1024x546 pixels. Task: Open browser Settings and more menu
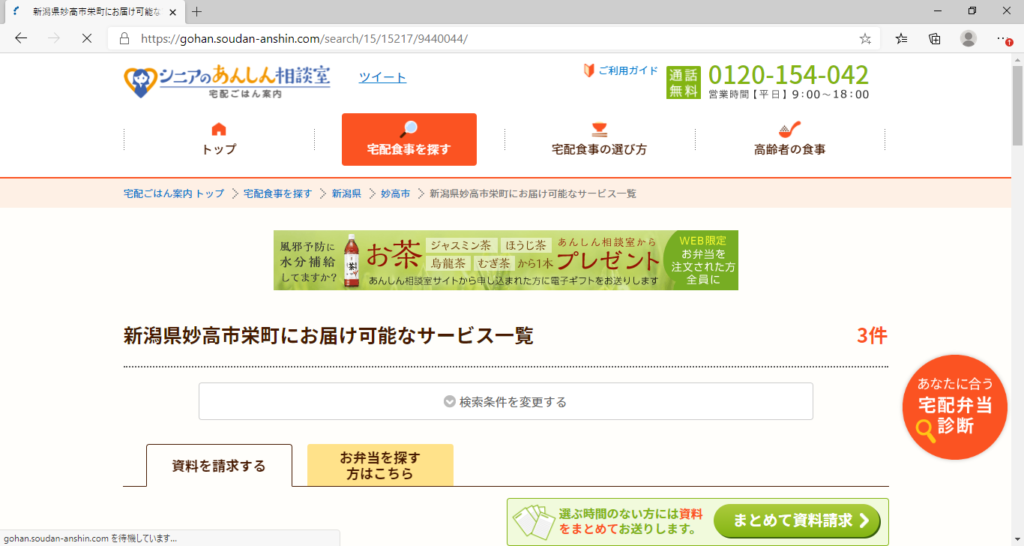point(1004,39)
